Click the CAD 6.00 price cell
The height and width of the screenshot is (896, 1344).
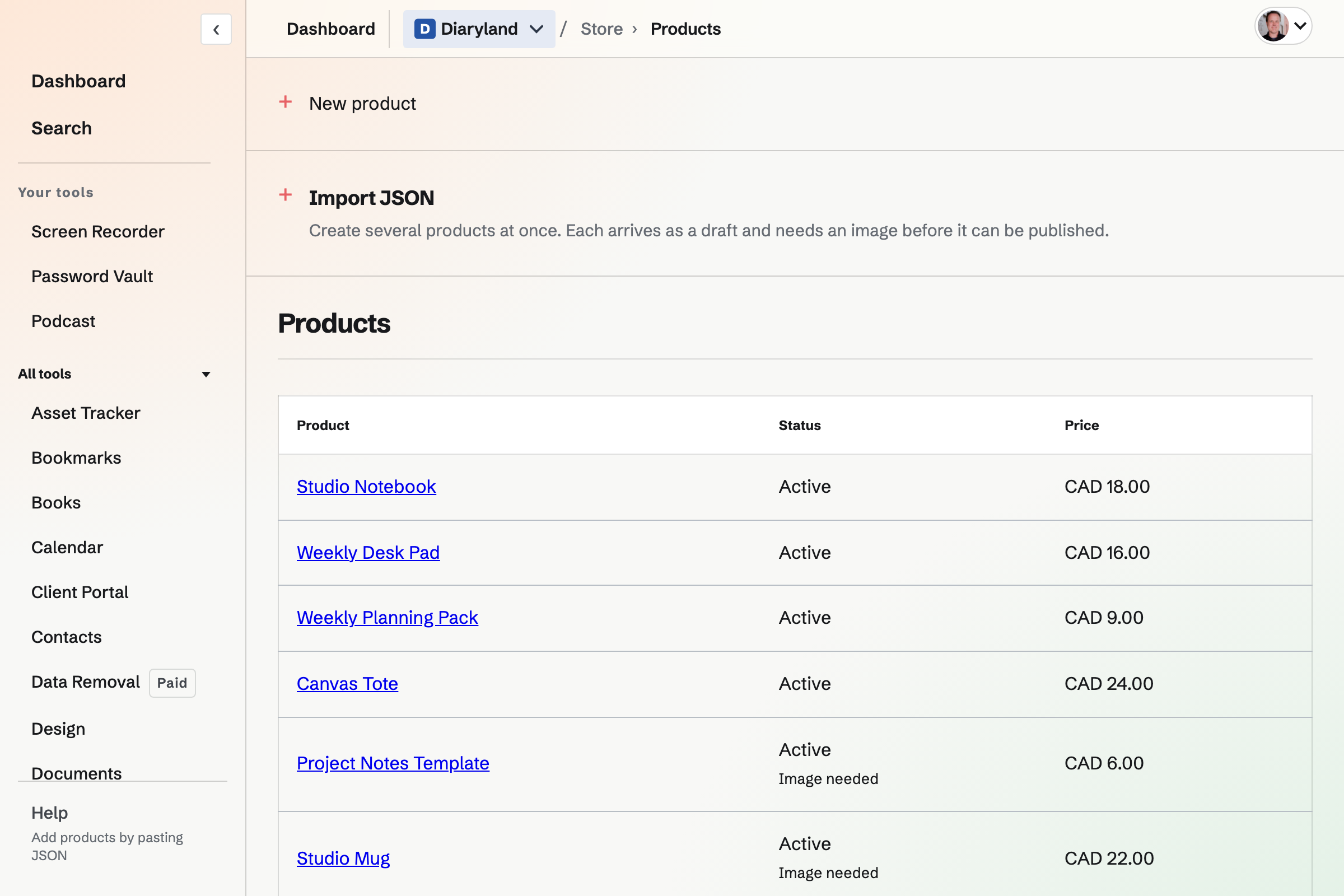(1104, 763)
